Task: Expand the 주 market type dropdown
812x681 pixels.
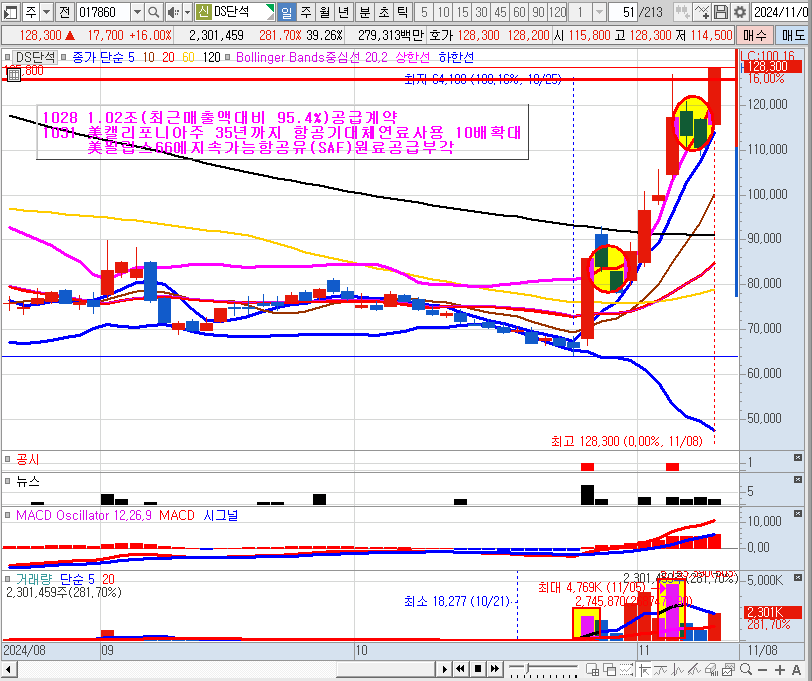Action: [x=46, y=12]
